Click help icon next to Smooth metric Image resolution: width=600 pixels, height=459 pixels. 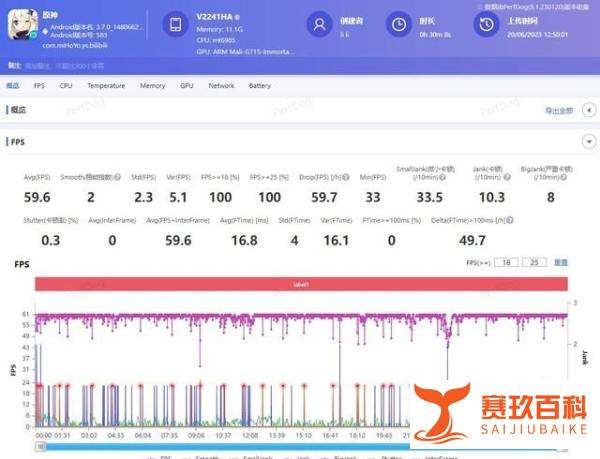118,177
